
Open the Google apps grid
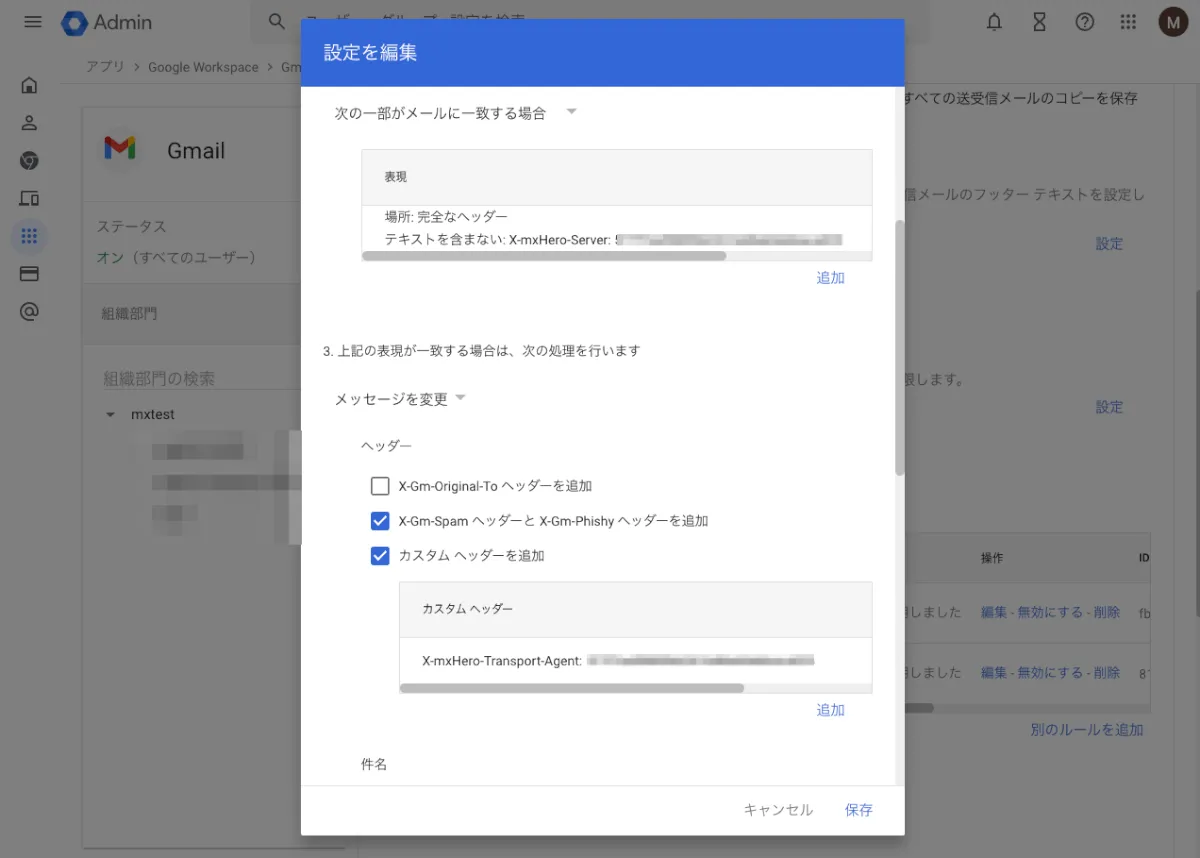(1128, 22)
